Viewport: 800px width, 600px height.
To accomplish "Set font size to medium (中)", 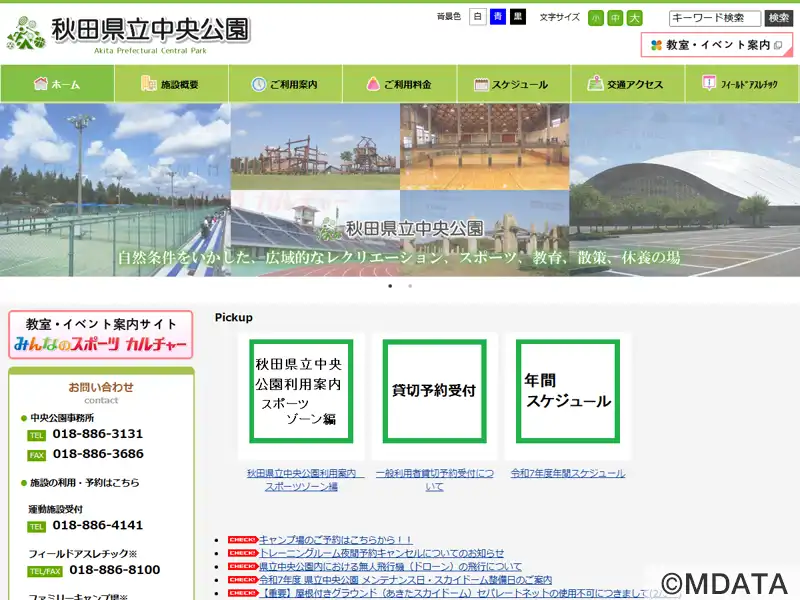I will pyautogui.click(x=615, y=18).
